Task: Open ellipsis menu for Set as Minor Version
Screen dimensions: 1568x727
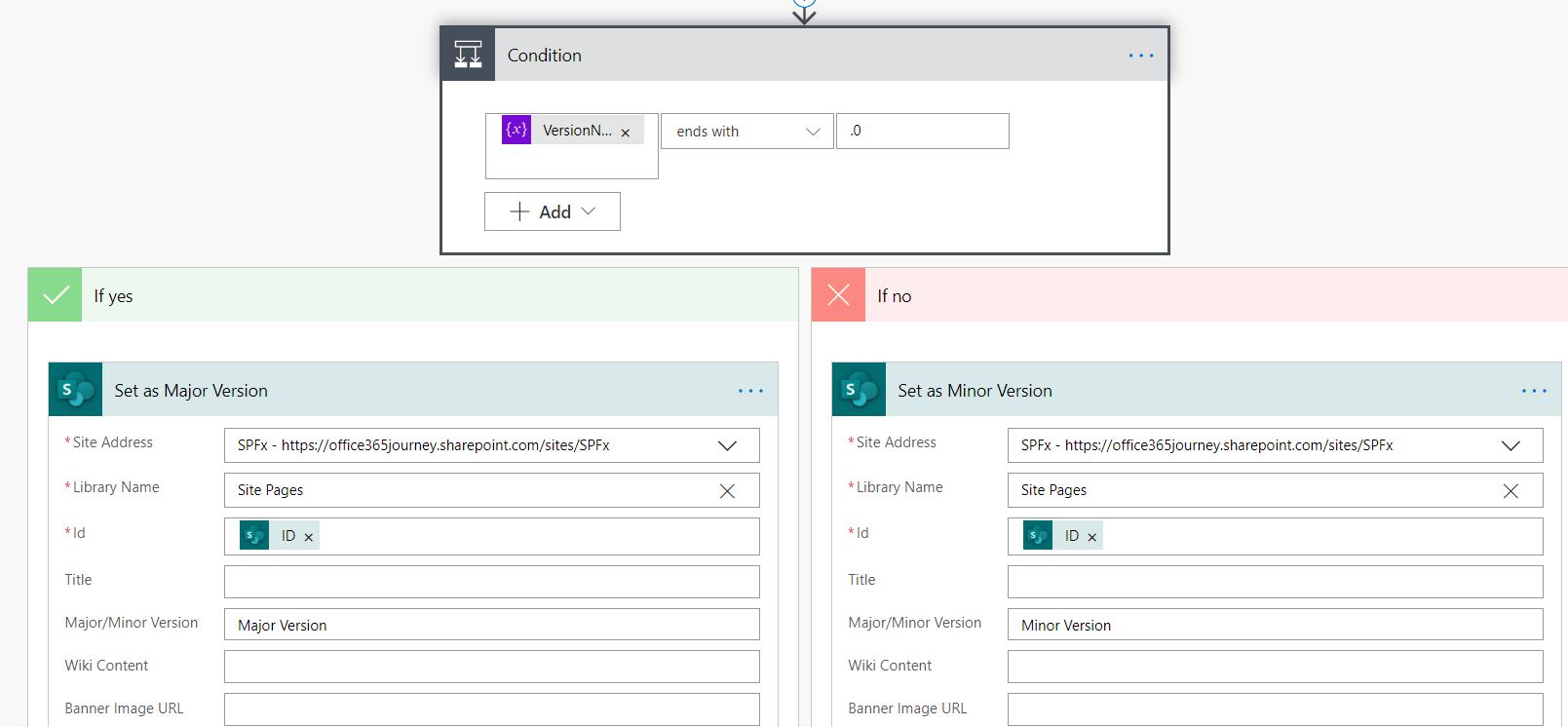Action: tap(1534, 391)
